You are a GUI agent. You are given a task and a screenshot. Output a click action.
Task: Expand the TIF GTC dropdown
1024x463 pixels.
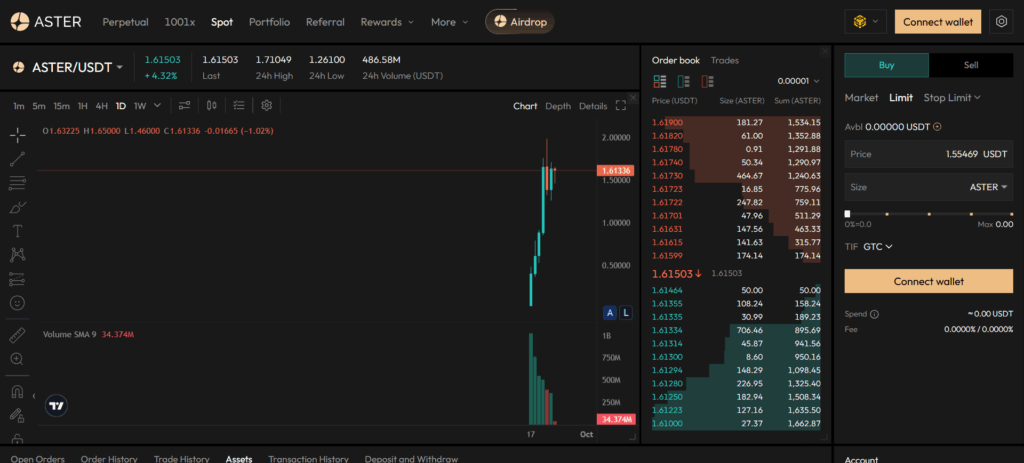pyautogui.click(x=876, y=246)
